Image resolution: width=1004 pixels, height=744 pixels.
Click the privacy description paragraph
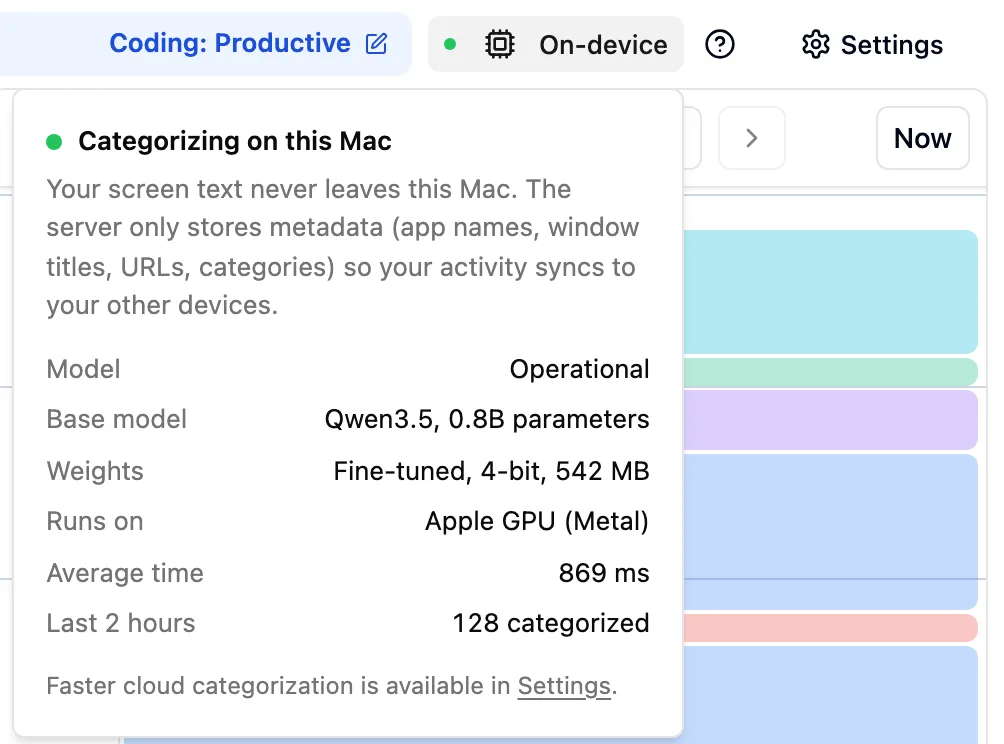coord(343,247)
